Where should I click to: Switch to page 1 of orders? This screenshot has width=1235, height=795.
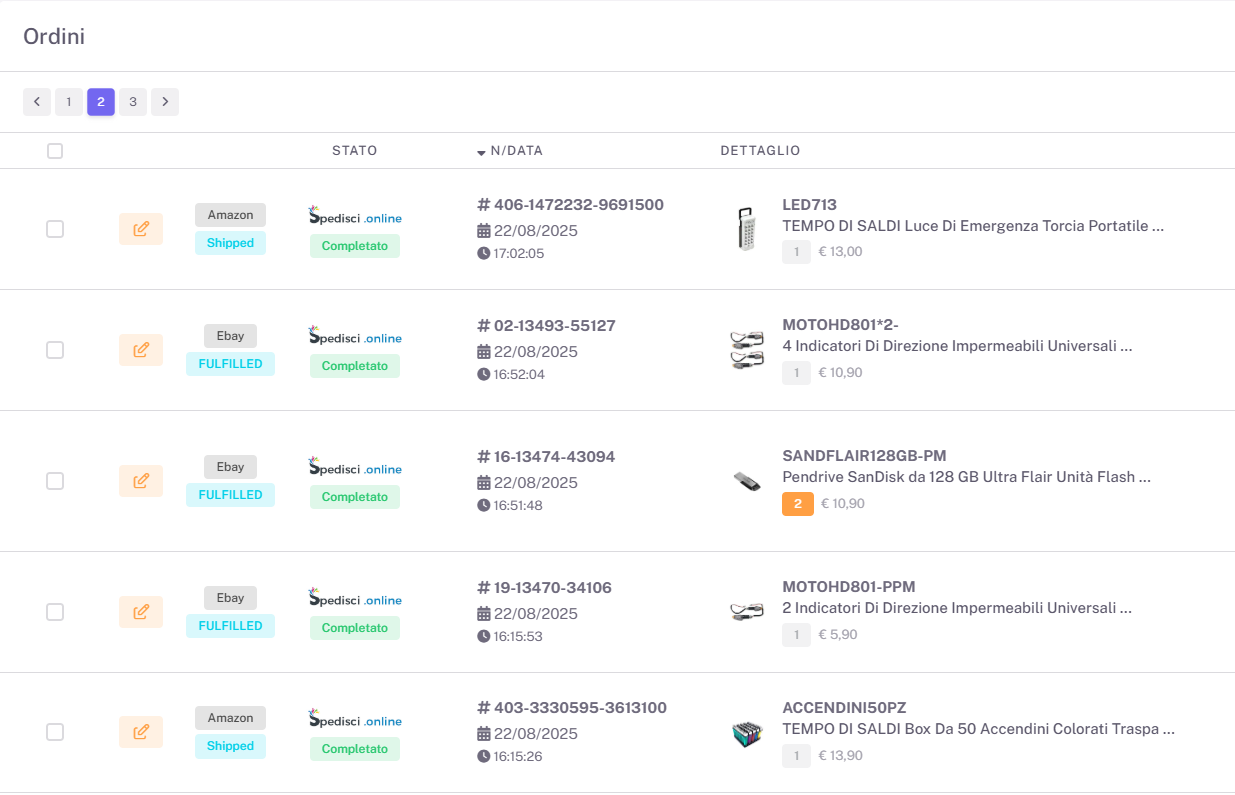(69, 102)
